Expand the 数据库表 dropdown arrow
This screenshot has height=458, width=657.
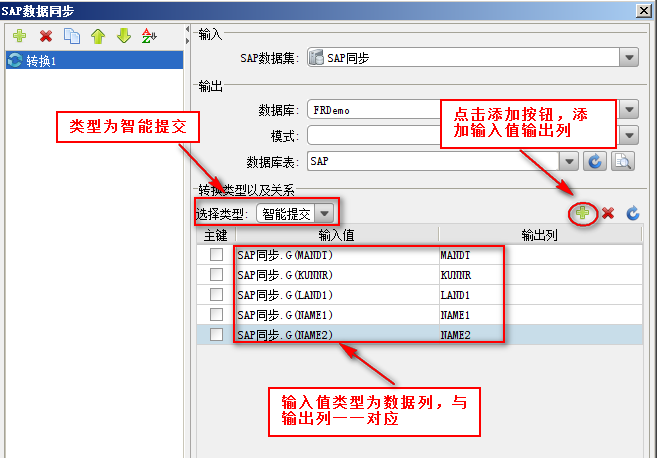click(x=569, y=161)
